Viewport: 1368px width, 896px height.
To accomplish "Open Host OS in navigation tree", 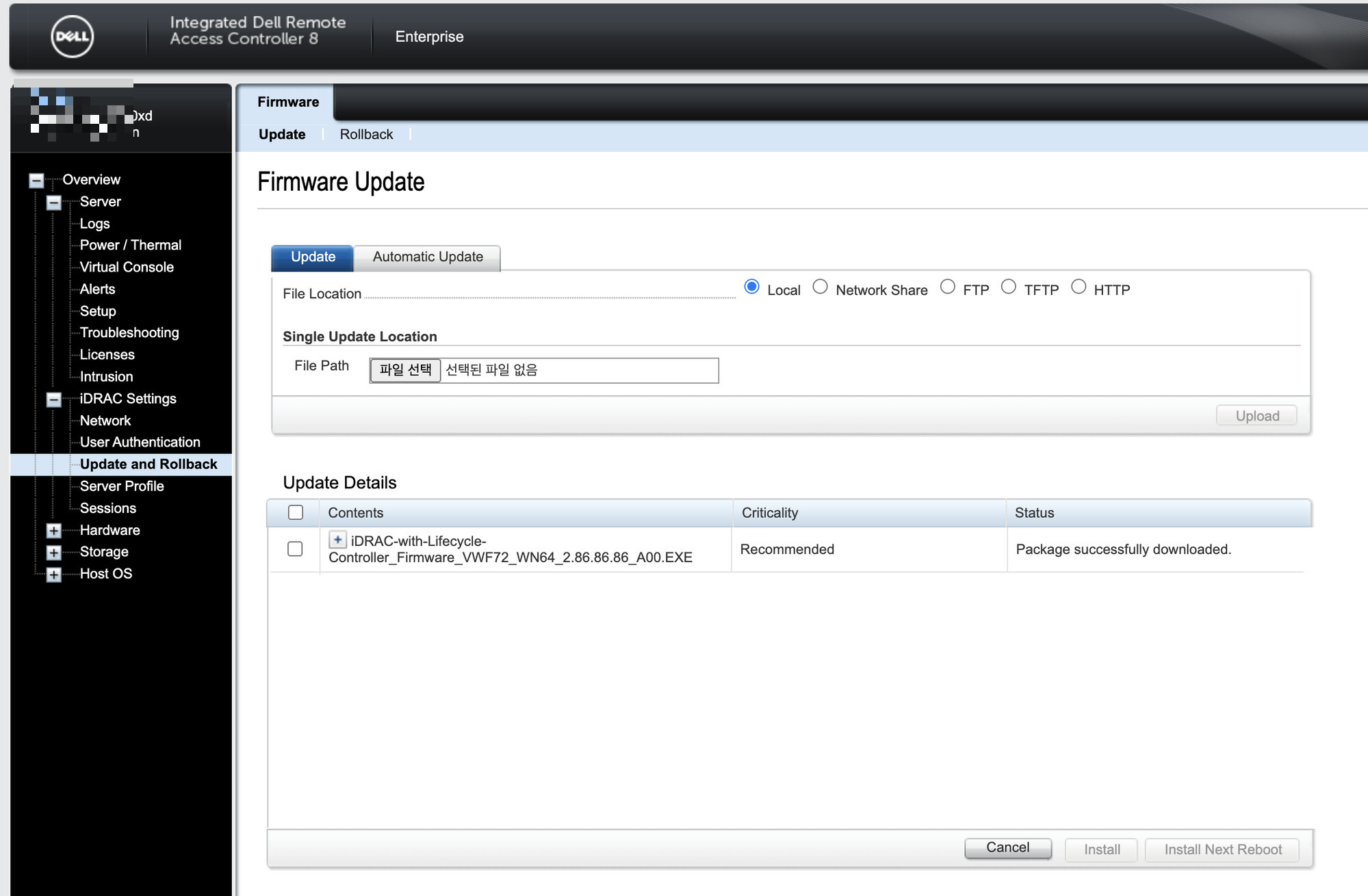I will click(105, 574).
